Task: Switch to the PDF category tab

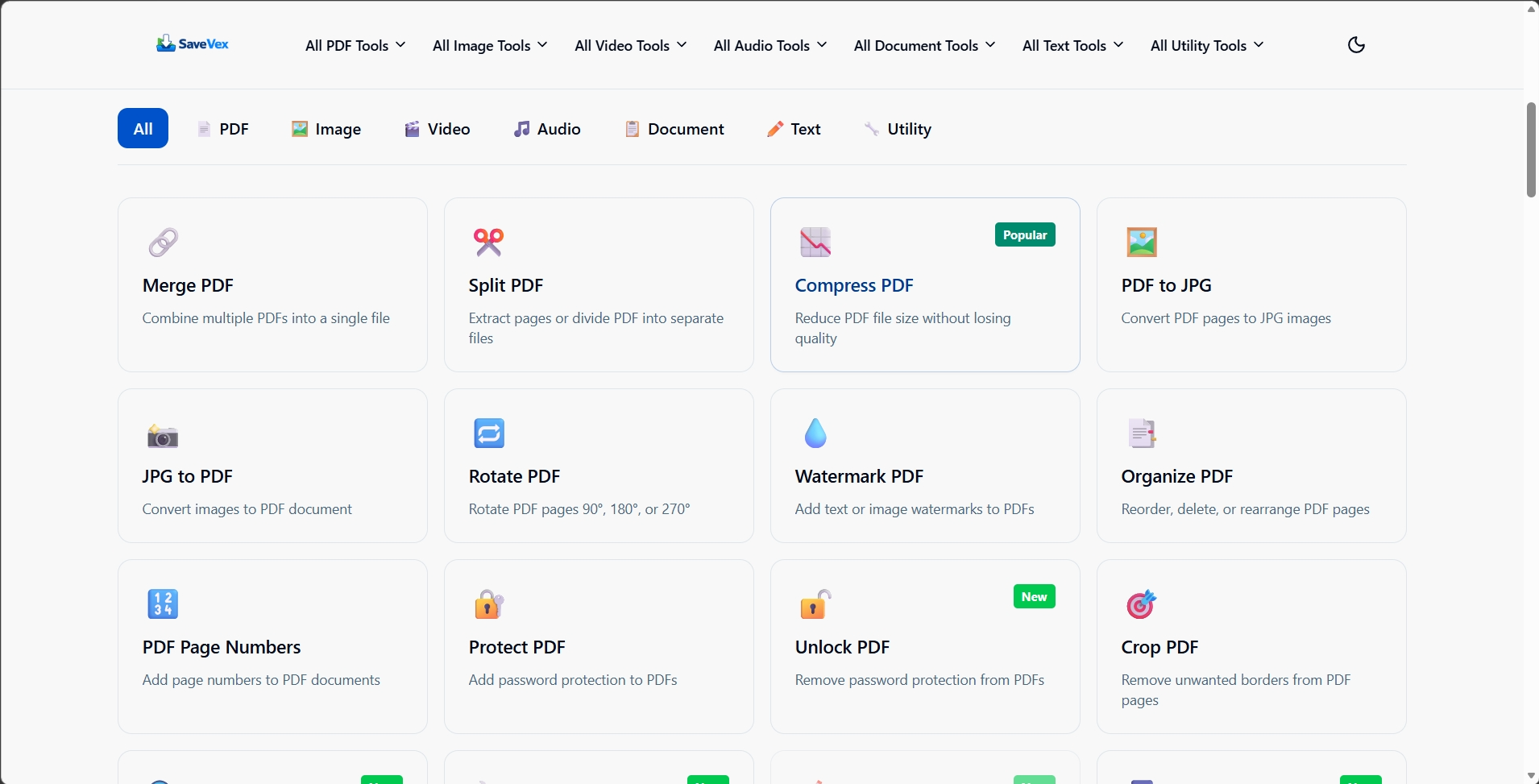Action: coord(223,129)
